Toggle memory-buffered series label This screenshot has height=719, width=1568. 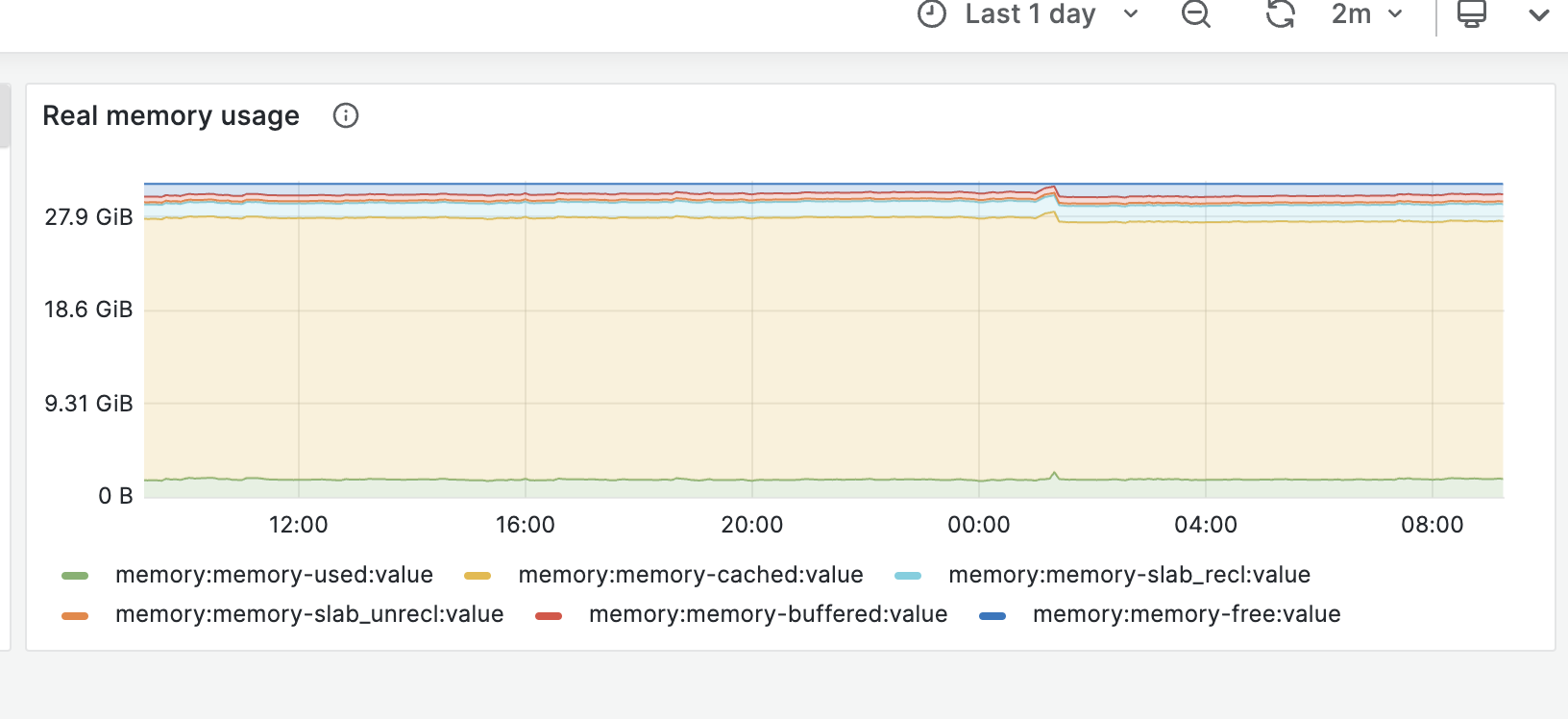(768, 614)
